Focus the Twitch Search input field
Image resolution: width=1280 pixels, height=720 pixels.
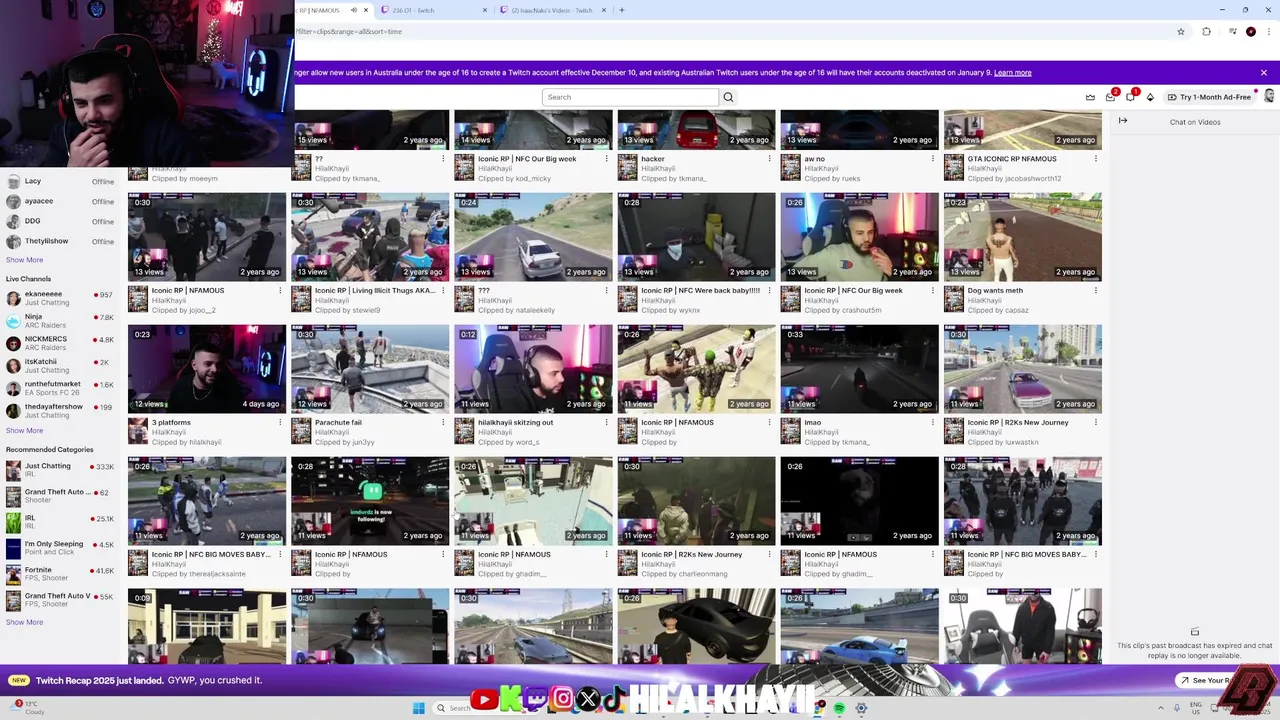tap(630, 97)
